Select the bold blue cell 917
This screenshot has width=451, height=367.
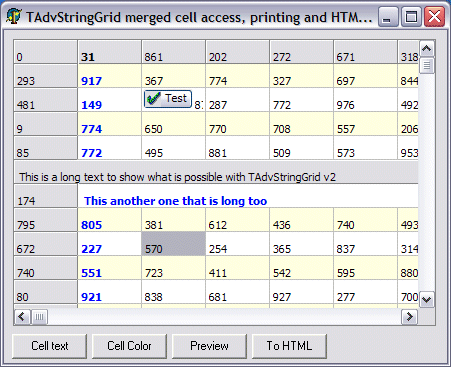(x=110, y=76)
